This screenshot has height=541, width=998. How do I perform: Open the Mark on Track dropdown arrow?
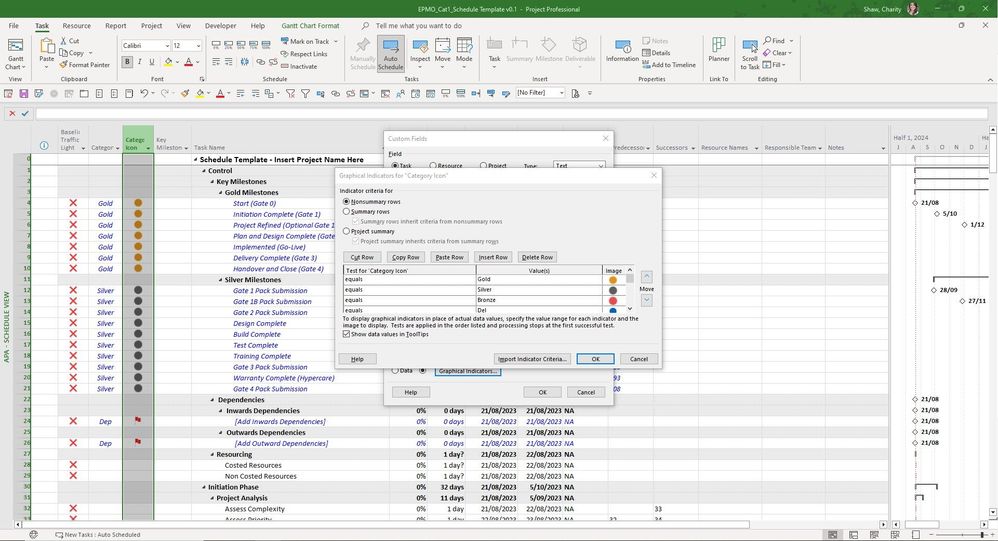coord(336,41)
